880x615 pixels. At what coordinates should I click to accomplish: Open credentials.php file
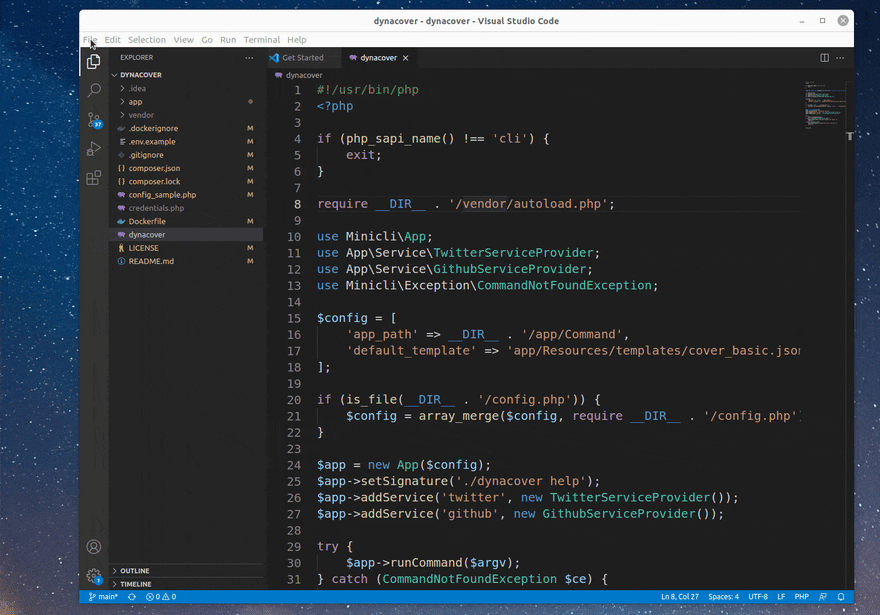[x=186, y=208]
